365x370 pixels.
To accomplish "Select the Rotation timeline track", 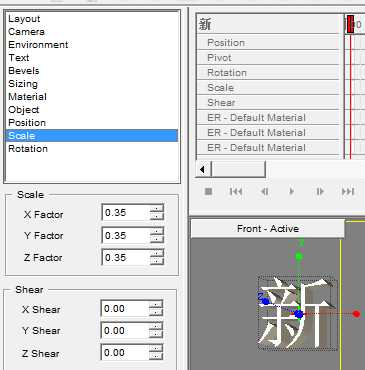I will (x=268, y=73).
